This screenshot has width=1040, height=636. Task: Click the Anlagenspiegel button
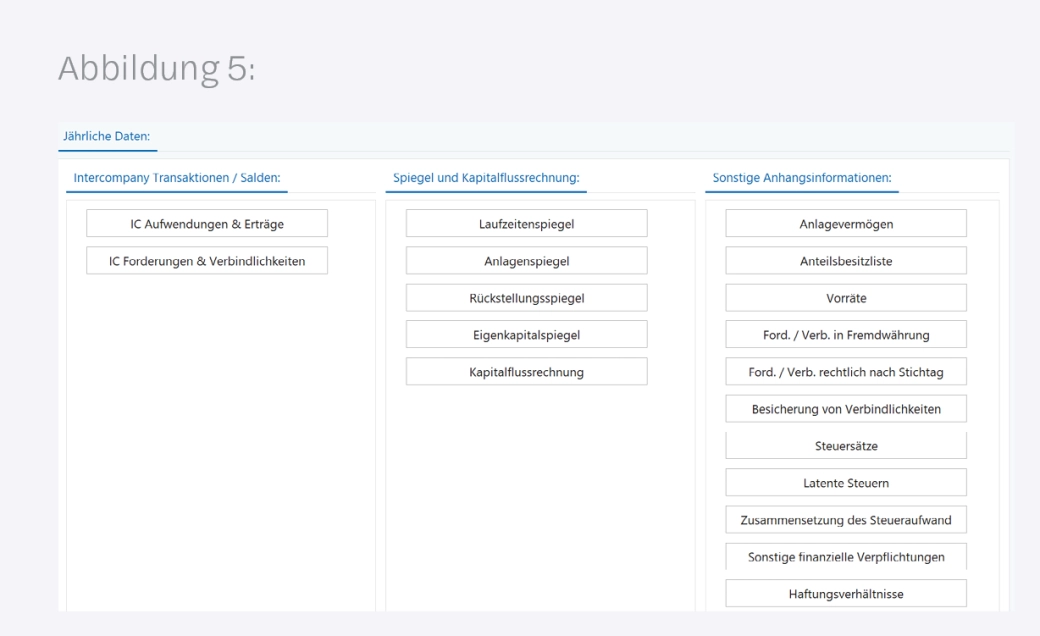pos(526,261)
